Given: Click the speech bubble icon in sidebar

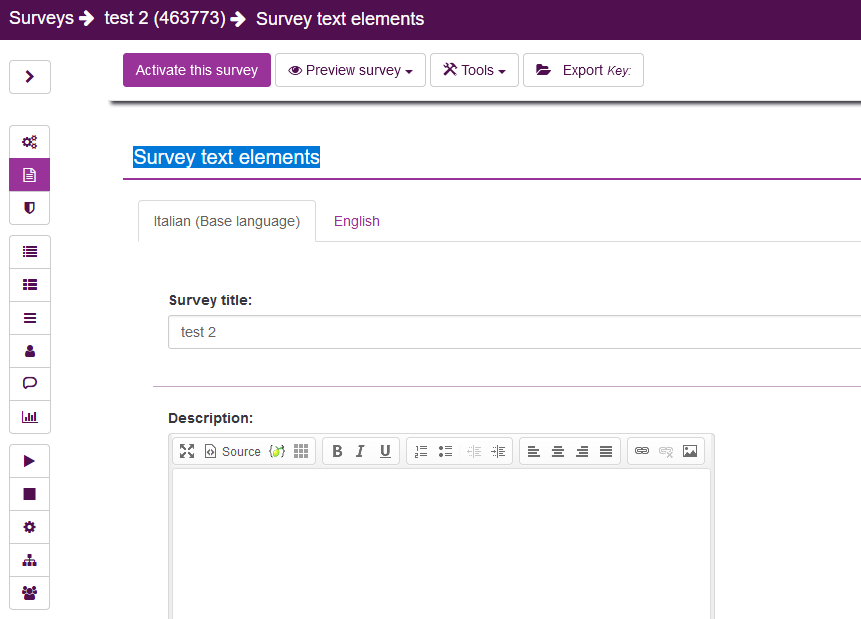Looking at the screenshot, I should [x=29, y=384].
